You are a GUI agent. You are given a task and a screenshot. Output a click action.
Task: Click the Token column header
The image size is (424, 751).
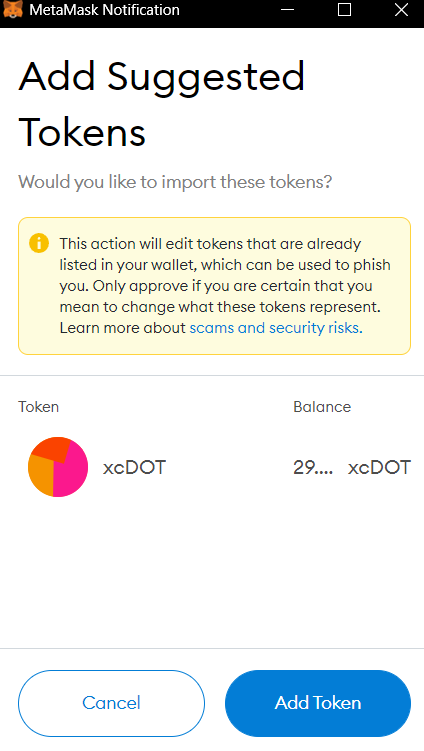pos(38,407)
